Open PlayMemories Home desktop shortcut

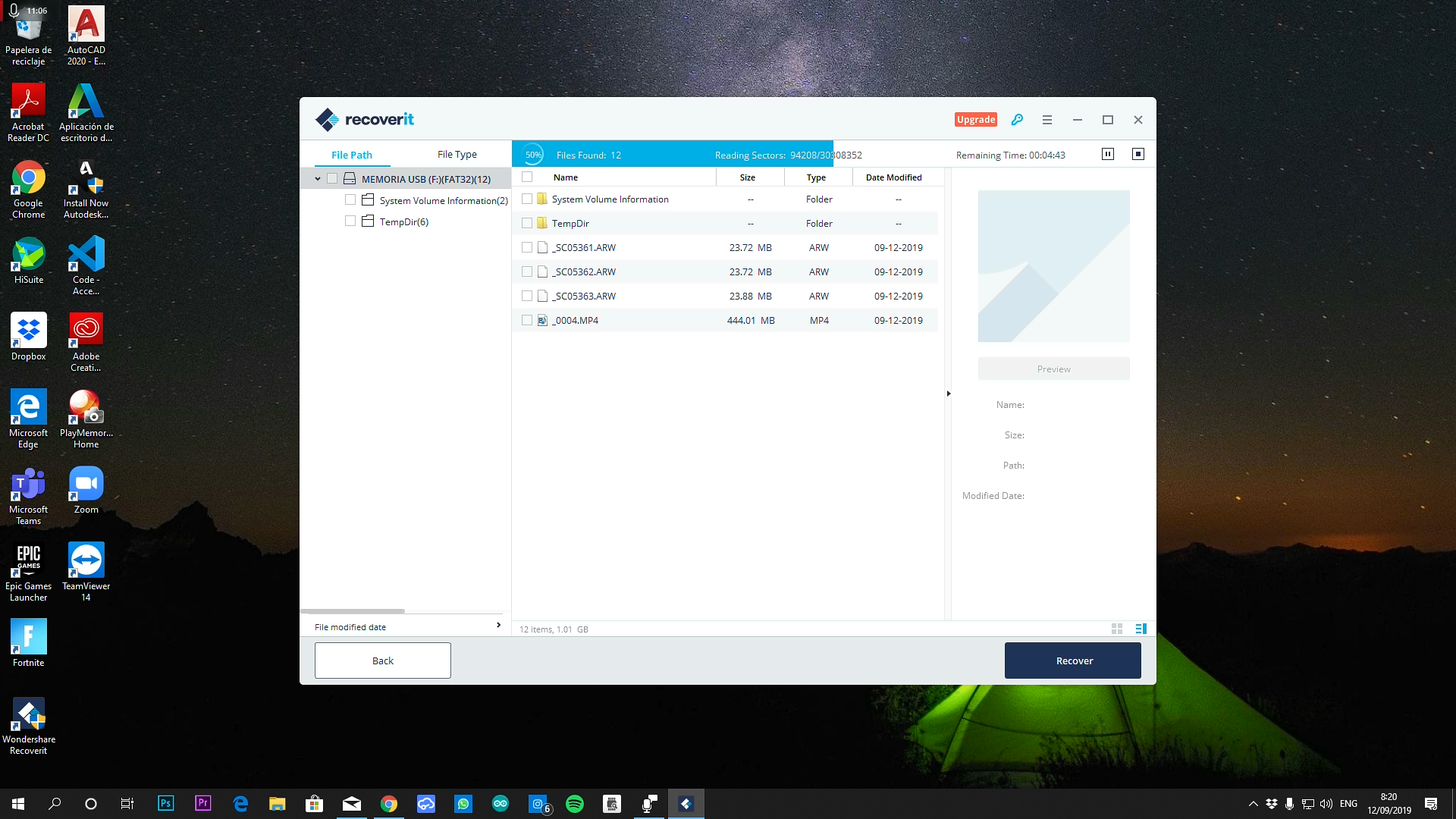(x=86, y=419)
